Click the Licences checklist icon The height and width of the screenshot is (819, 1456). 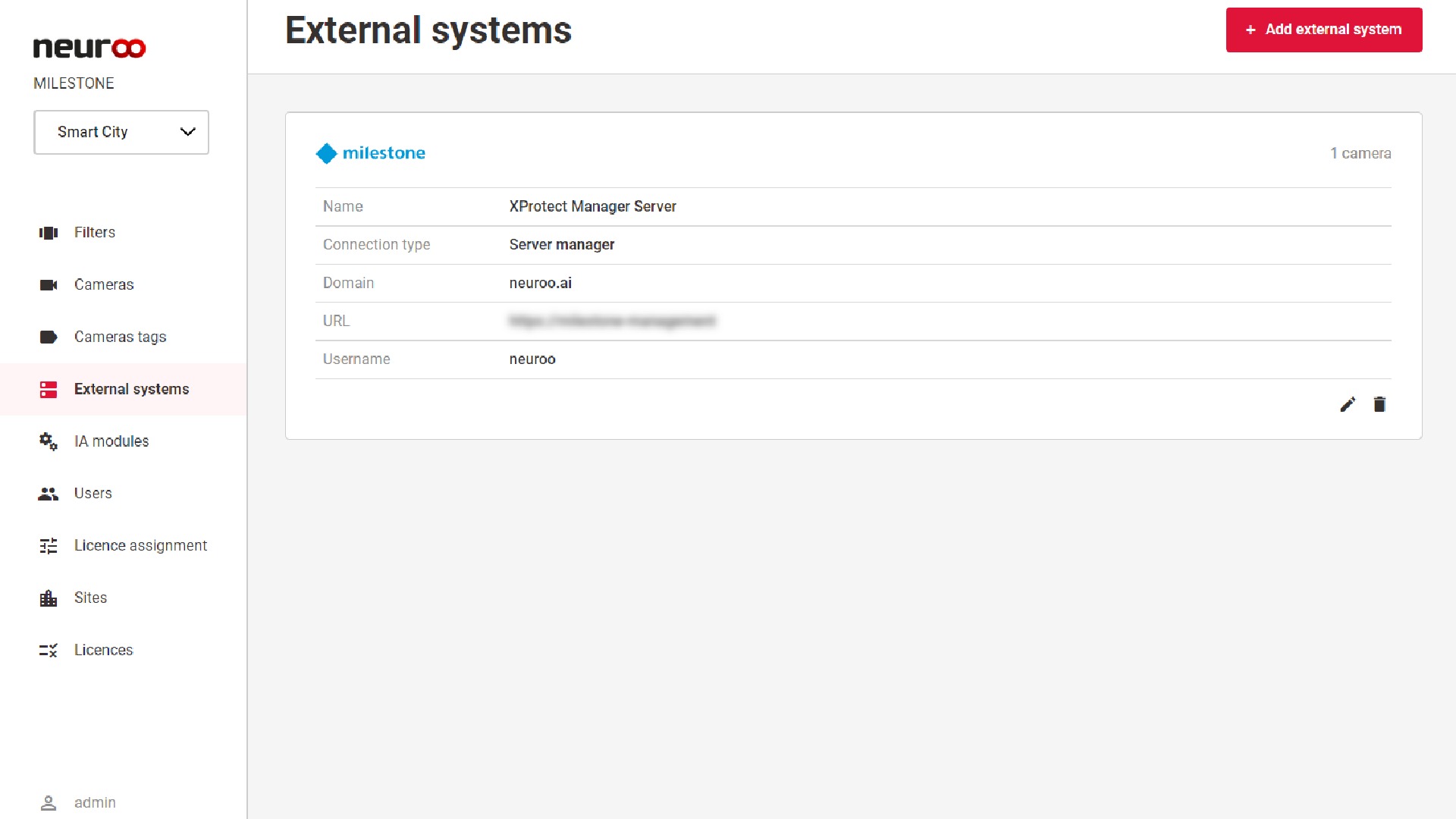49,651
